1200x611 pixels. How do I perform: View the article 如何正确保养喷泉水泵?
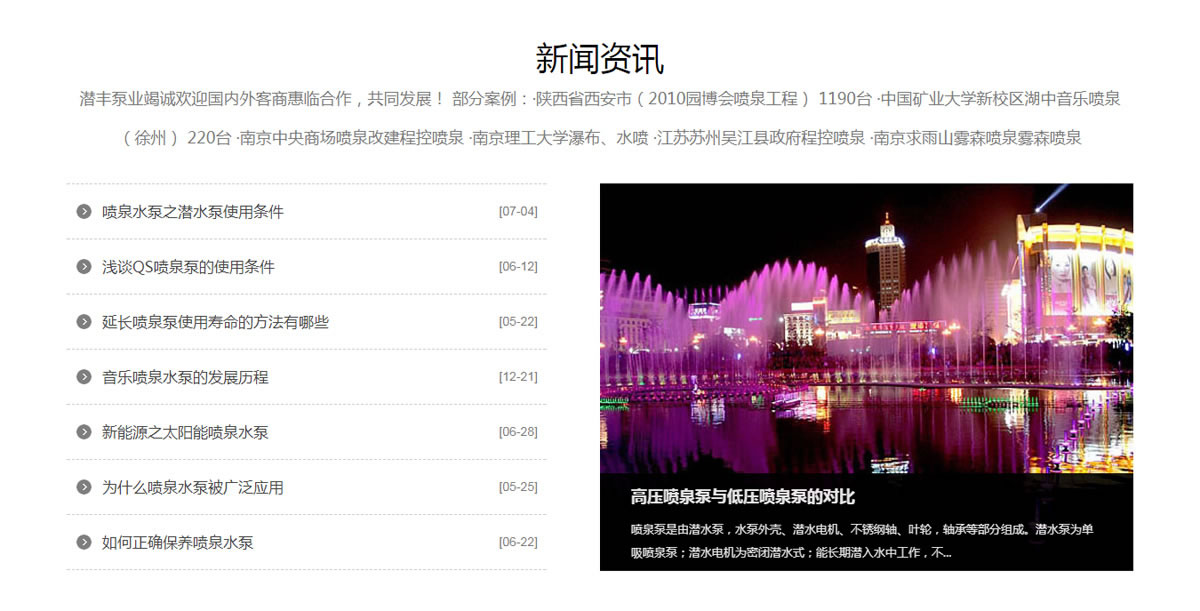click(178, 542)
